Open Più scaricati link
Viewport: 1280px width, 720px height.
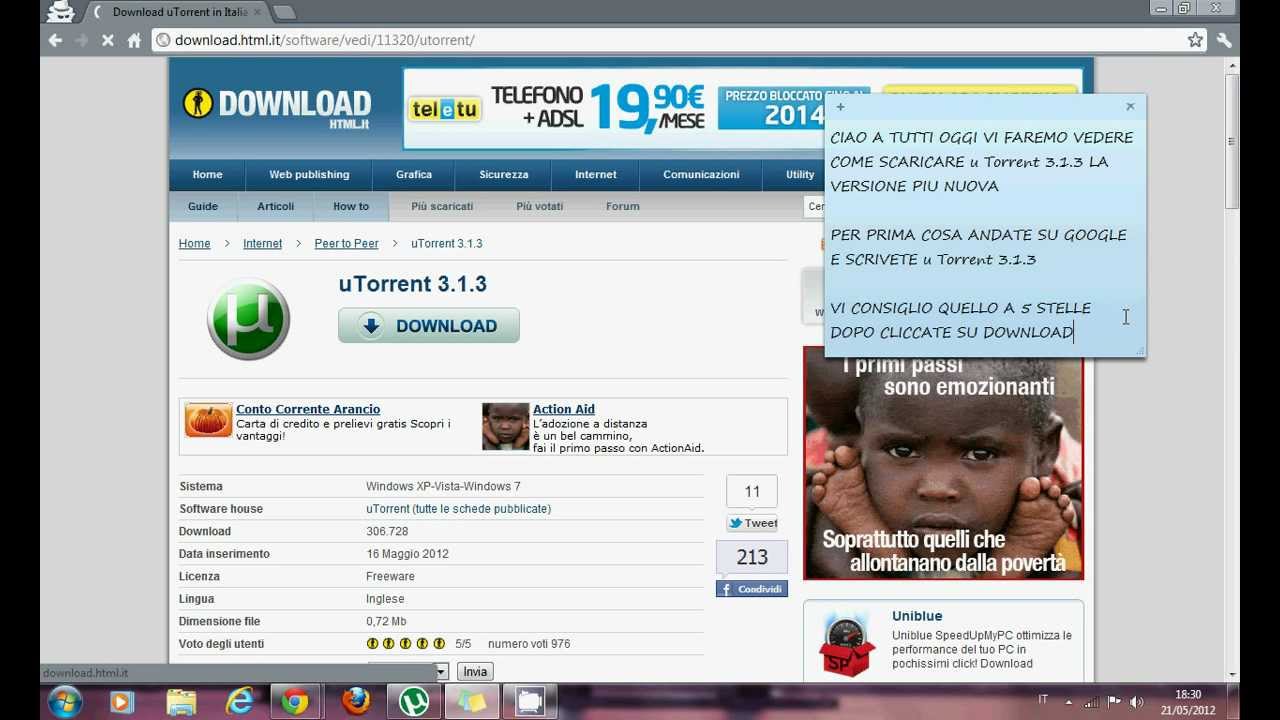442,206
